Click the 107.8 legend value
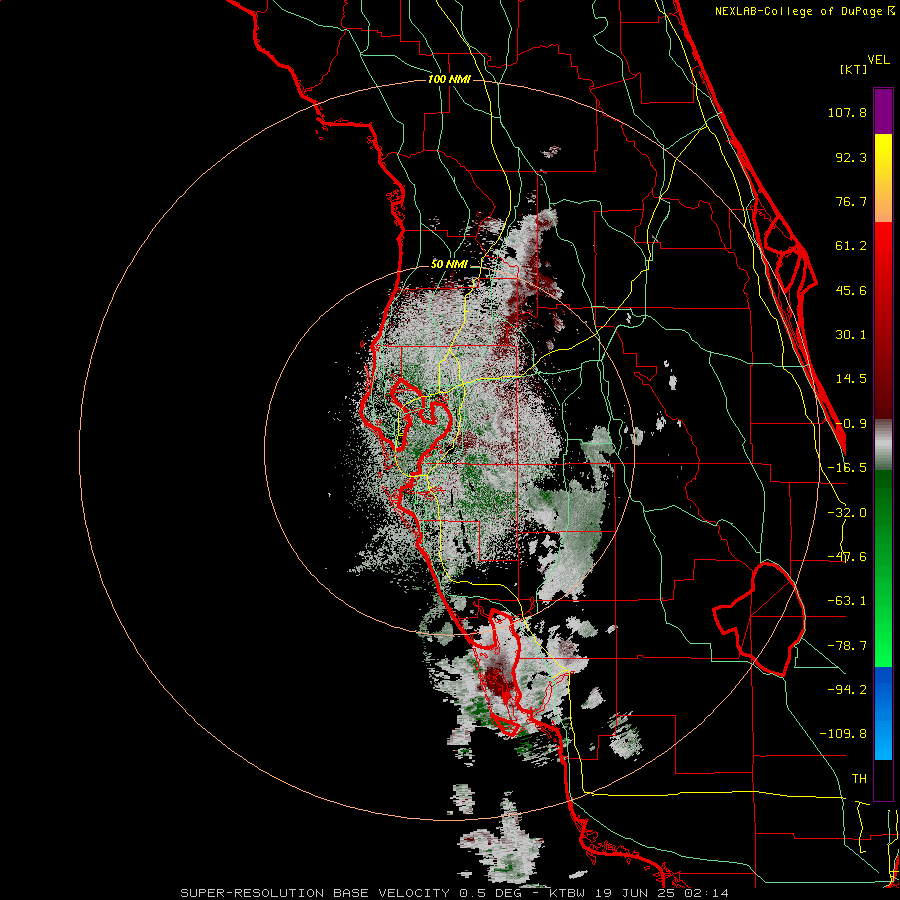The height and width of the screenshot is (900, 900). tap(847, 112)
